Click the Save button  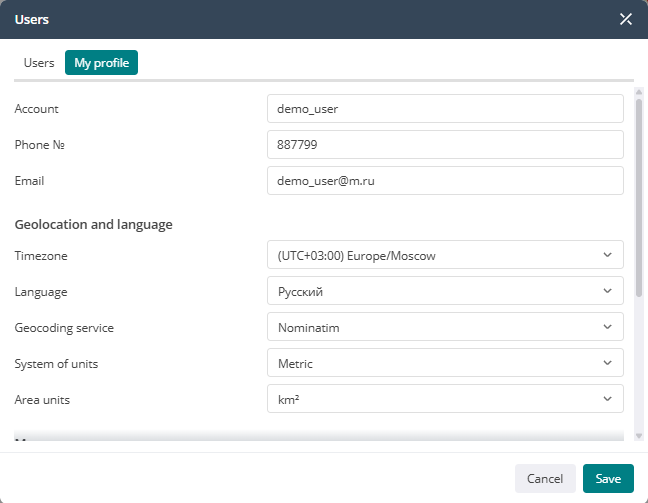point(608,479)
